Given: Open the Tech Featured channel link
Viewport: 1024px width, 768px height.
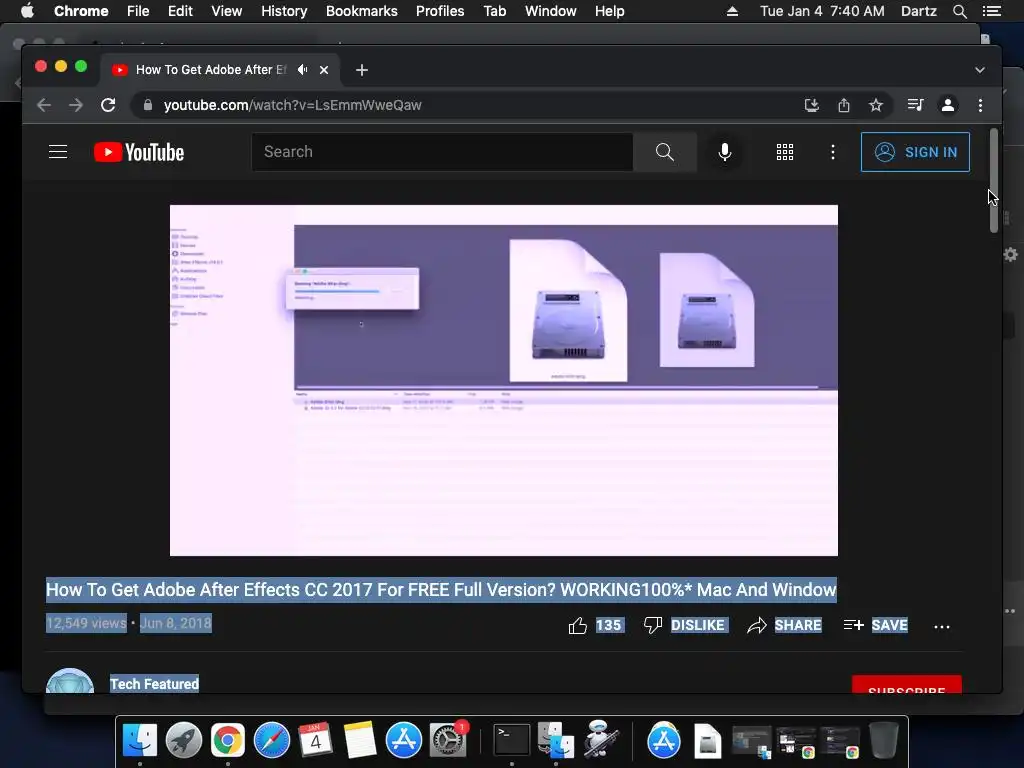Looking at the screenshot, I should pyautogui.click(x=154, y=684).
